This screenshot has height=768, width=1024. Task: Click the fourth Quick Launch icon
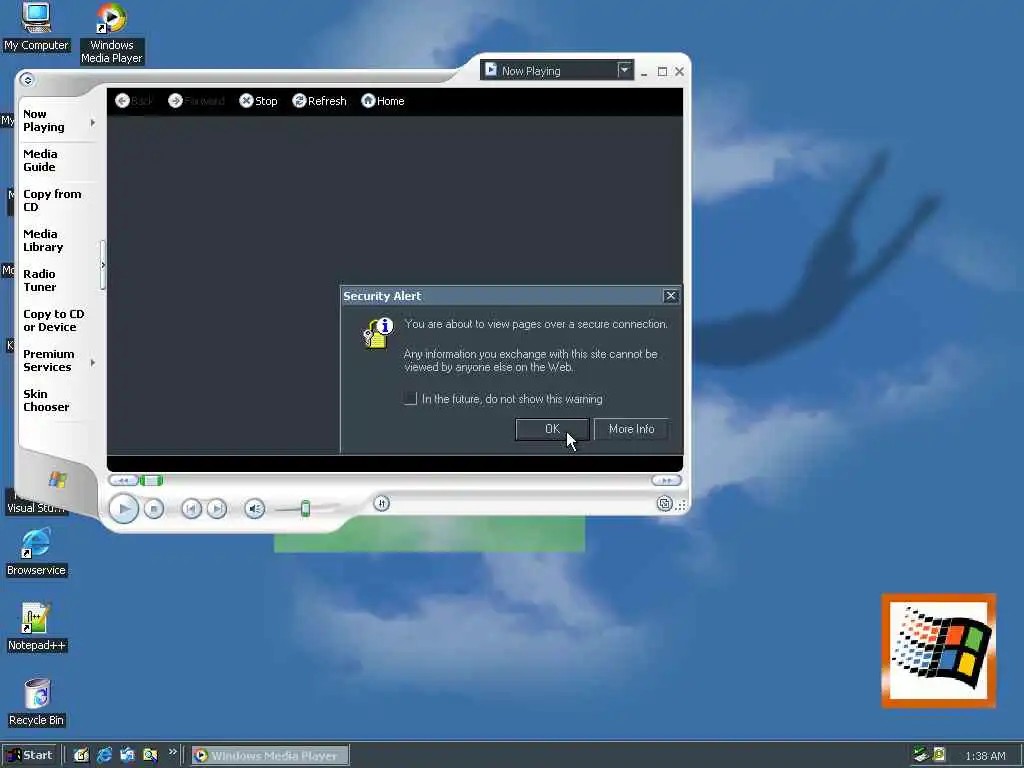tap(150, 755)
